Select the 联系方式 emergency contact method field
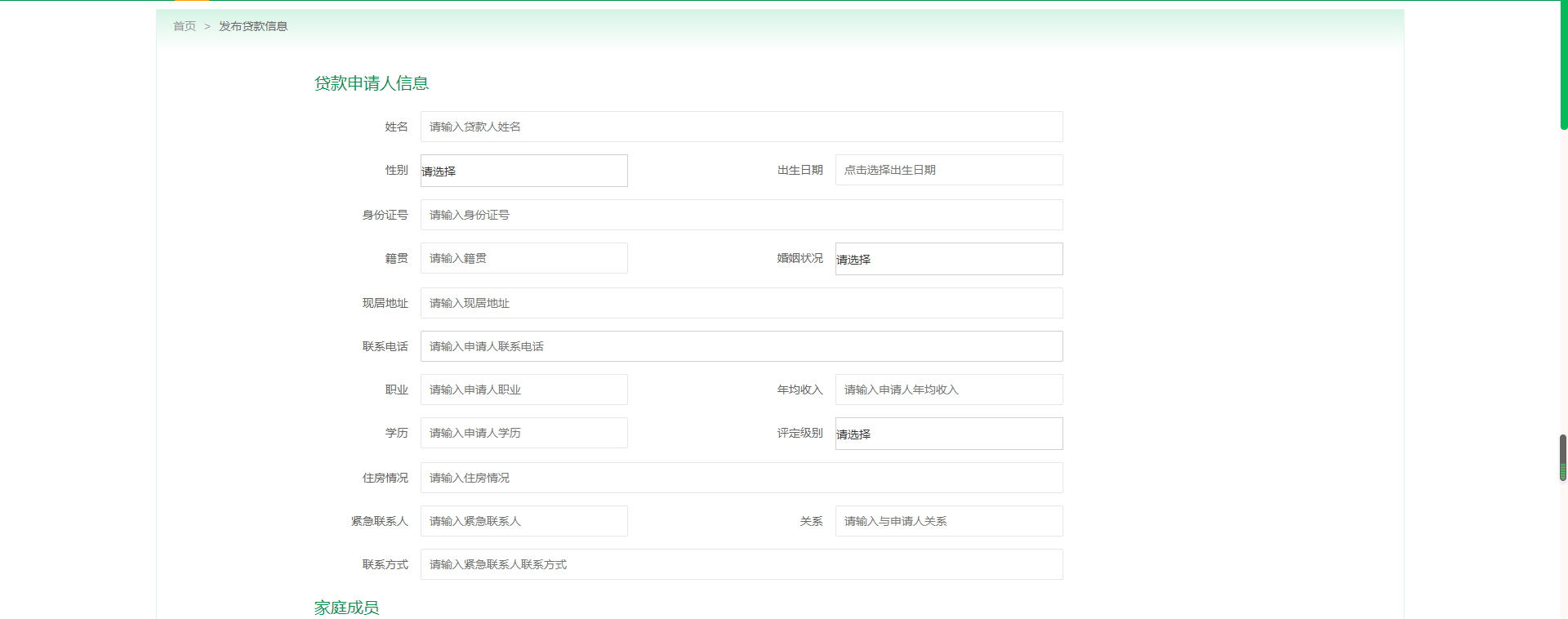The image size is (1568, 619). (741, 564)
